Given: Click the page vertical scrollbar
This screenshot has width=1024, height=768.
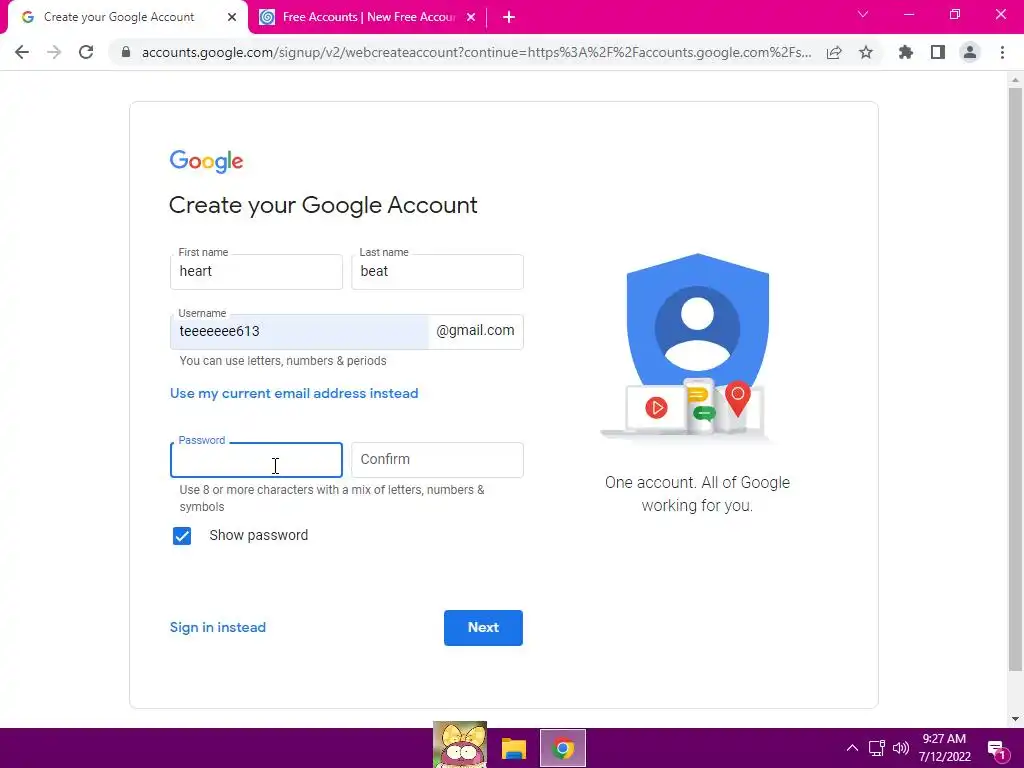Looking at the screenshot, I should coord(1015,379).
